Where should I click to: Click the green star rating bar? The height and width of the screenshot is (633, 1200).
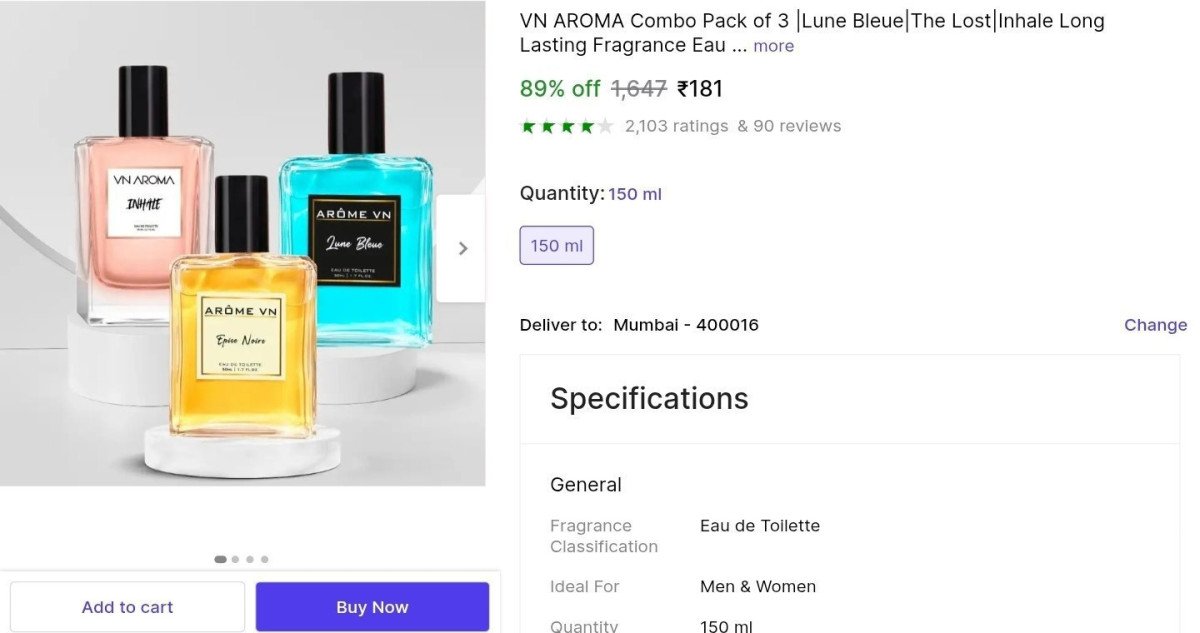pos(565,125)
